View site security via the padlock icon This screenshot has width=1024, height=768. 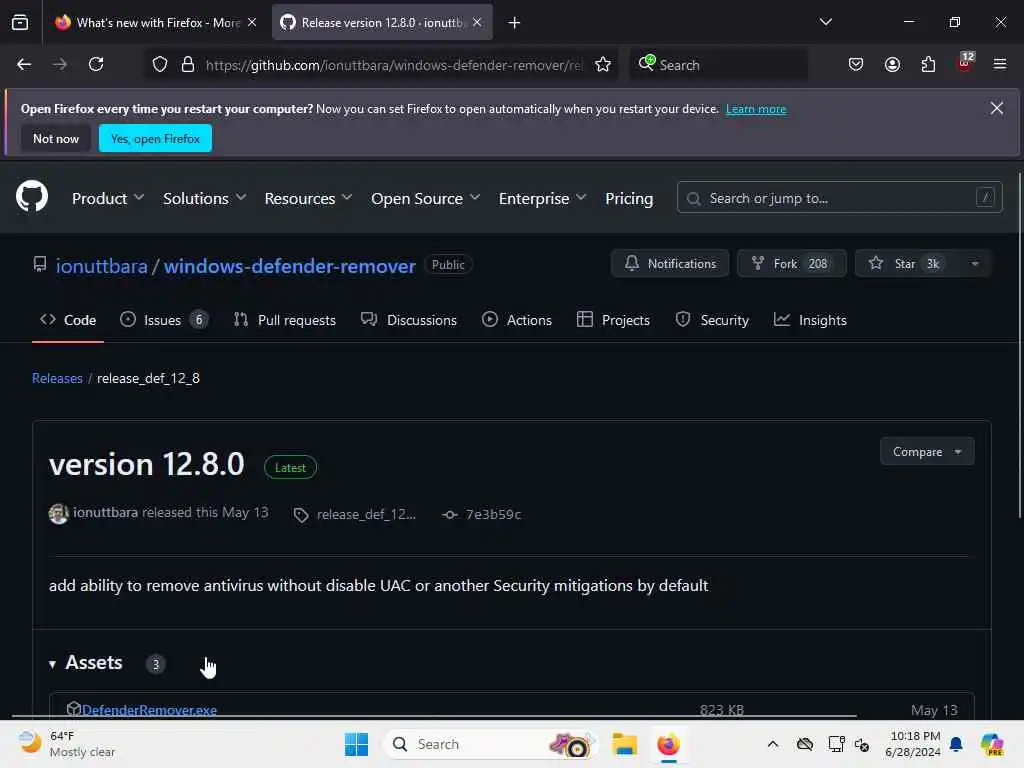(x=188, y=64)
